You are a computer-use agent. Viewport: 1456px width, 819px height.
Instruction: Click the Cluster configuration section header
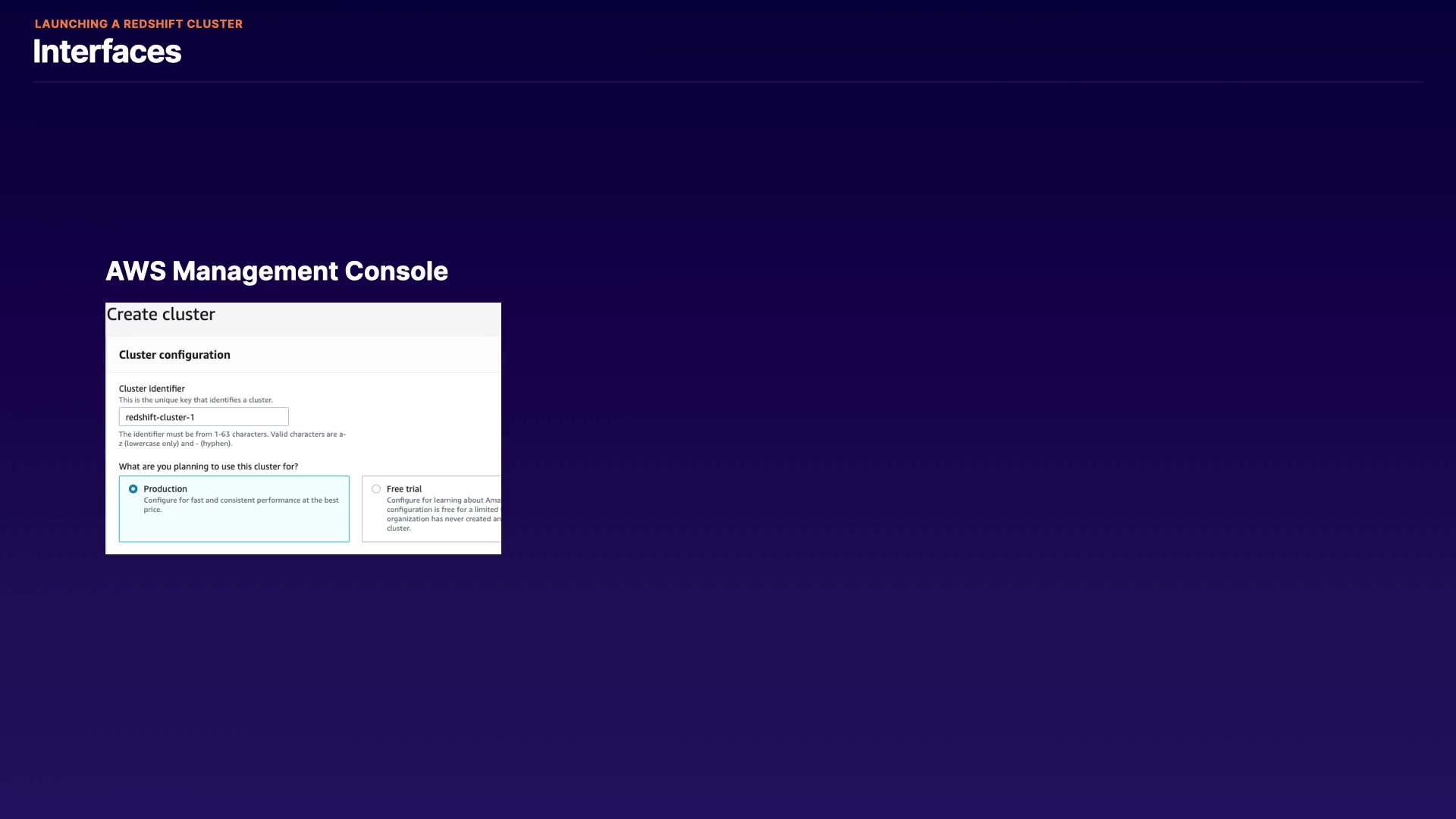pos(174,355)
